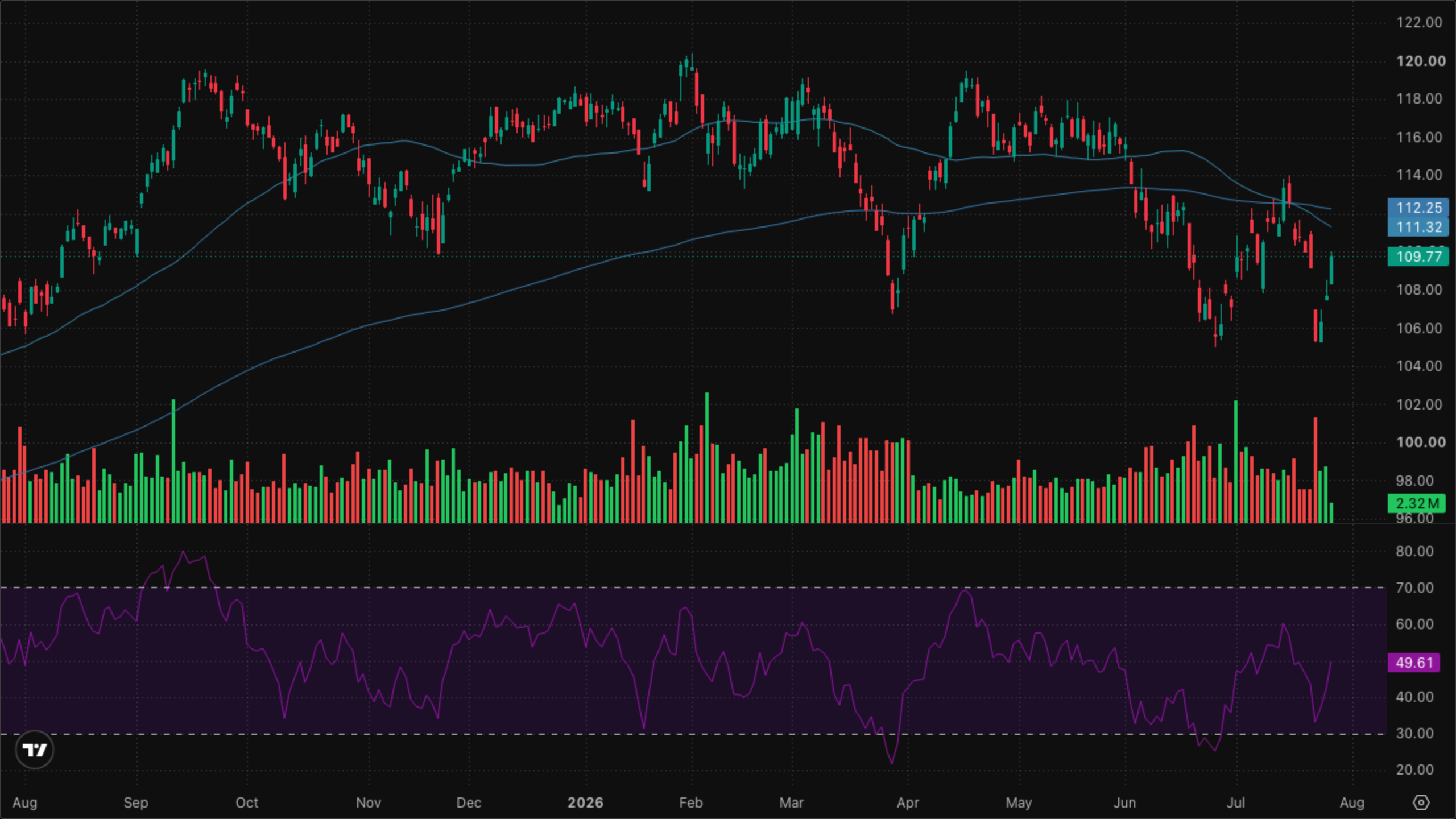Image resolution: width=1456 pixels, height=819 pixels.
Task: Click the 100.00 price scale level
Action: (1420, 442)
